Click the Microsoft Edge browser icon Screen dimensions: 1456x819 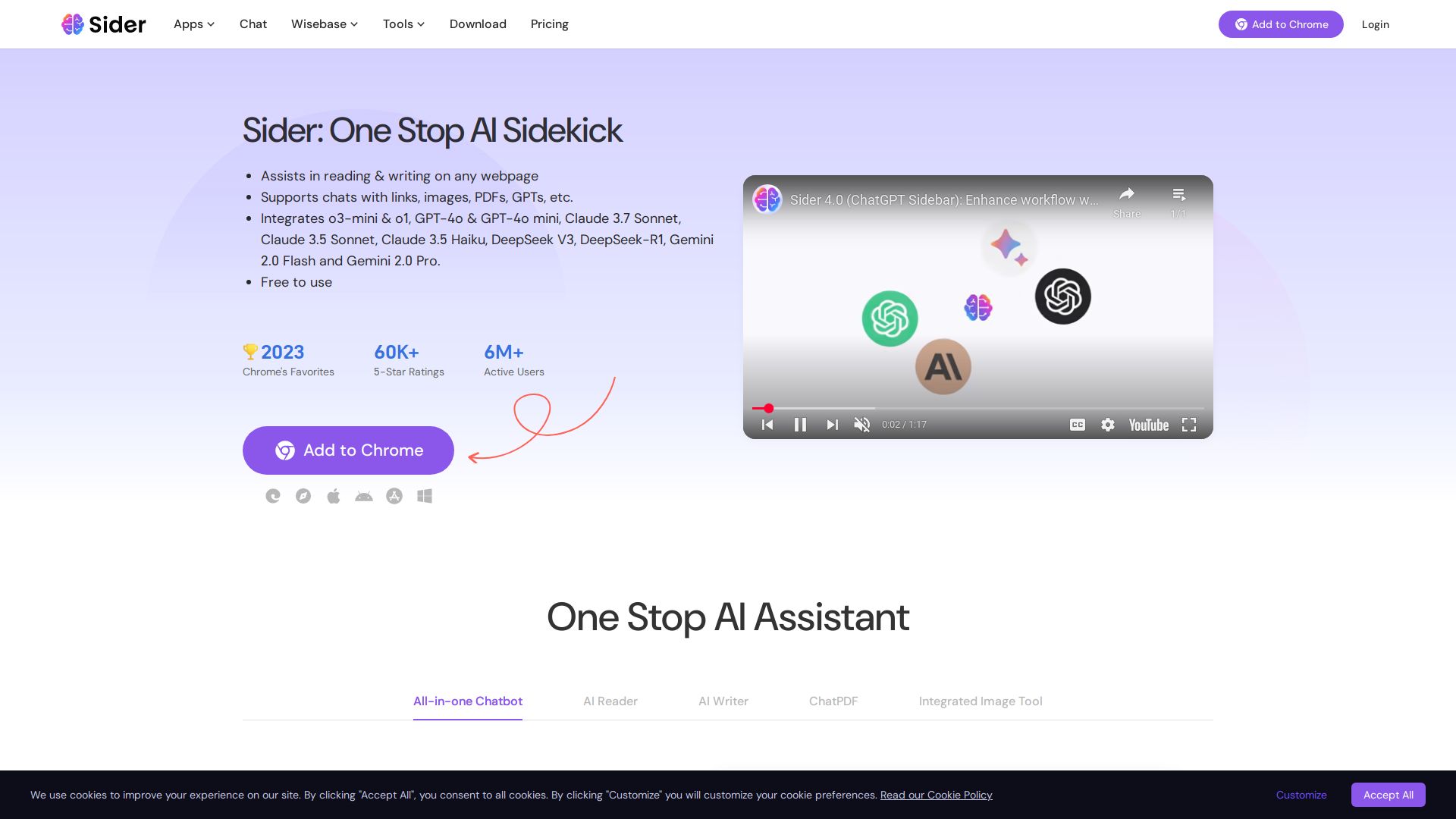[273, 496]
